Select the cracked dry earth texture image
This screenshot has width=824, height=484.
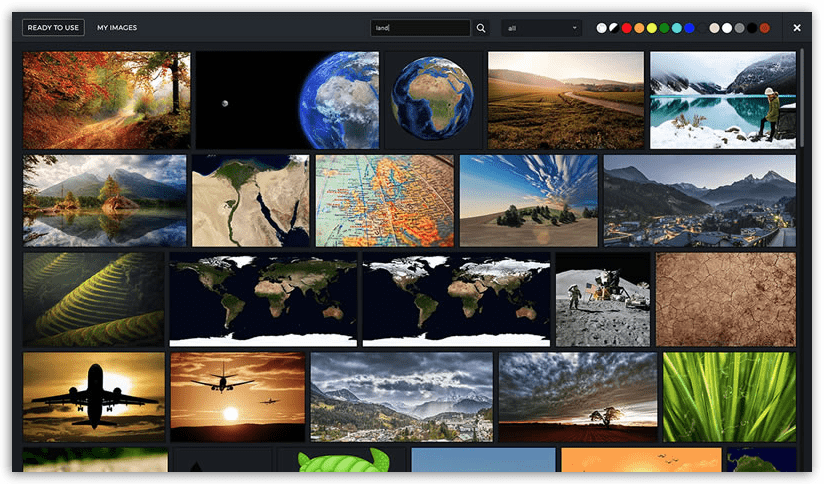725,299
